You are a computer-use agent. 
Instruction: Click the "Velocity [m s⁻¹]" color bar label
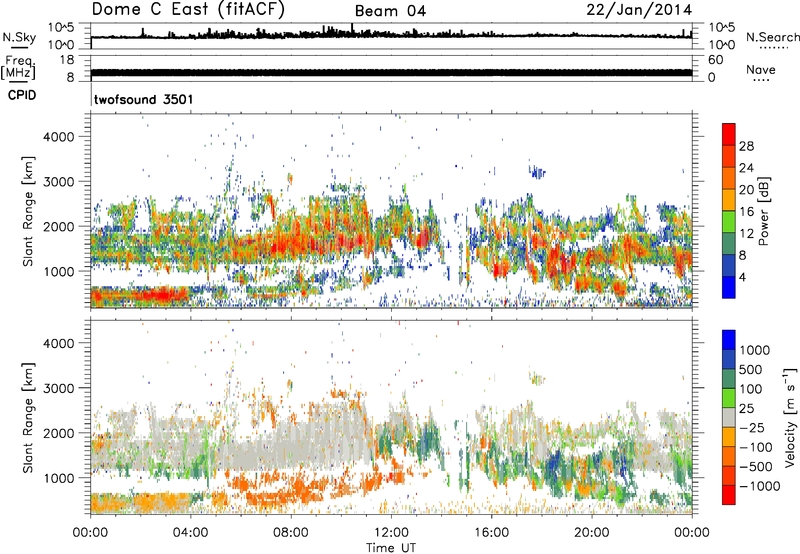pyautogui.click(x=790, y=417)
